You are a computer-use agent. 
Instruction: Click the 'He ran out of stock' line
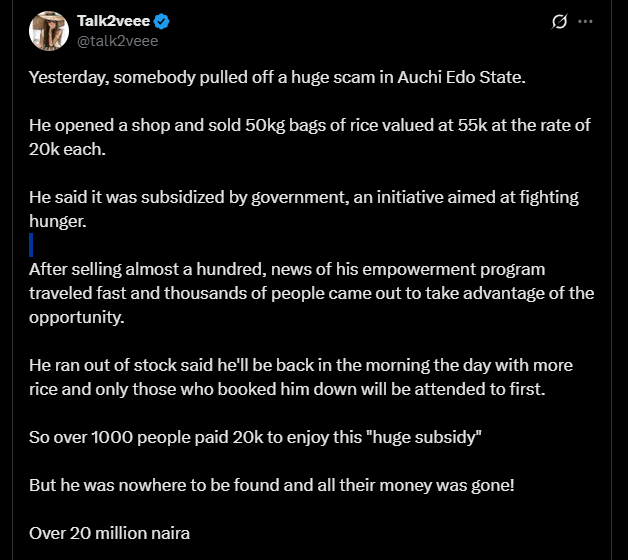click(x=301, y=365)
